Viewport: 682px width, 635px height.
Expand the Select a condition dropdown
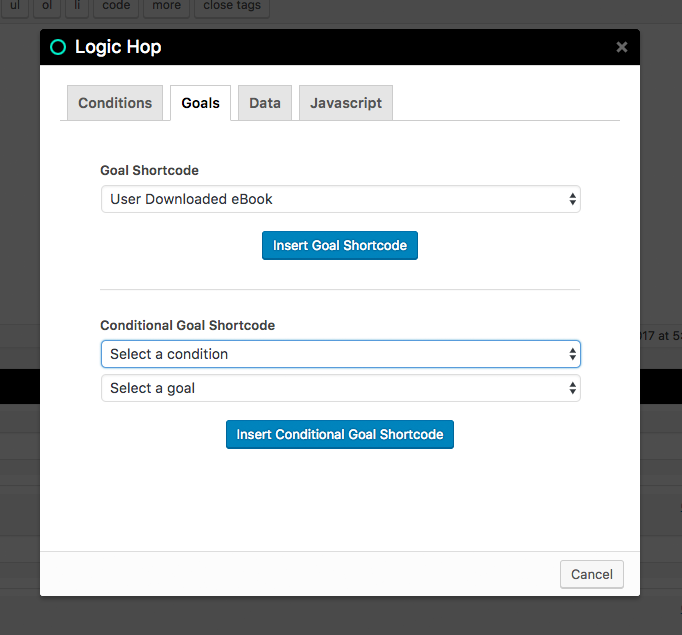coord(341,354)
